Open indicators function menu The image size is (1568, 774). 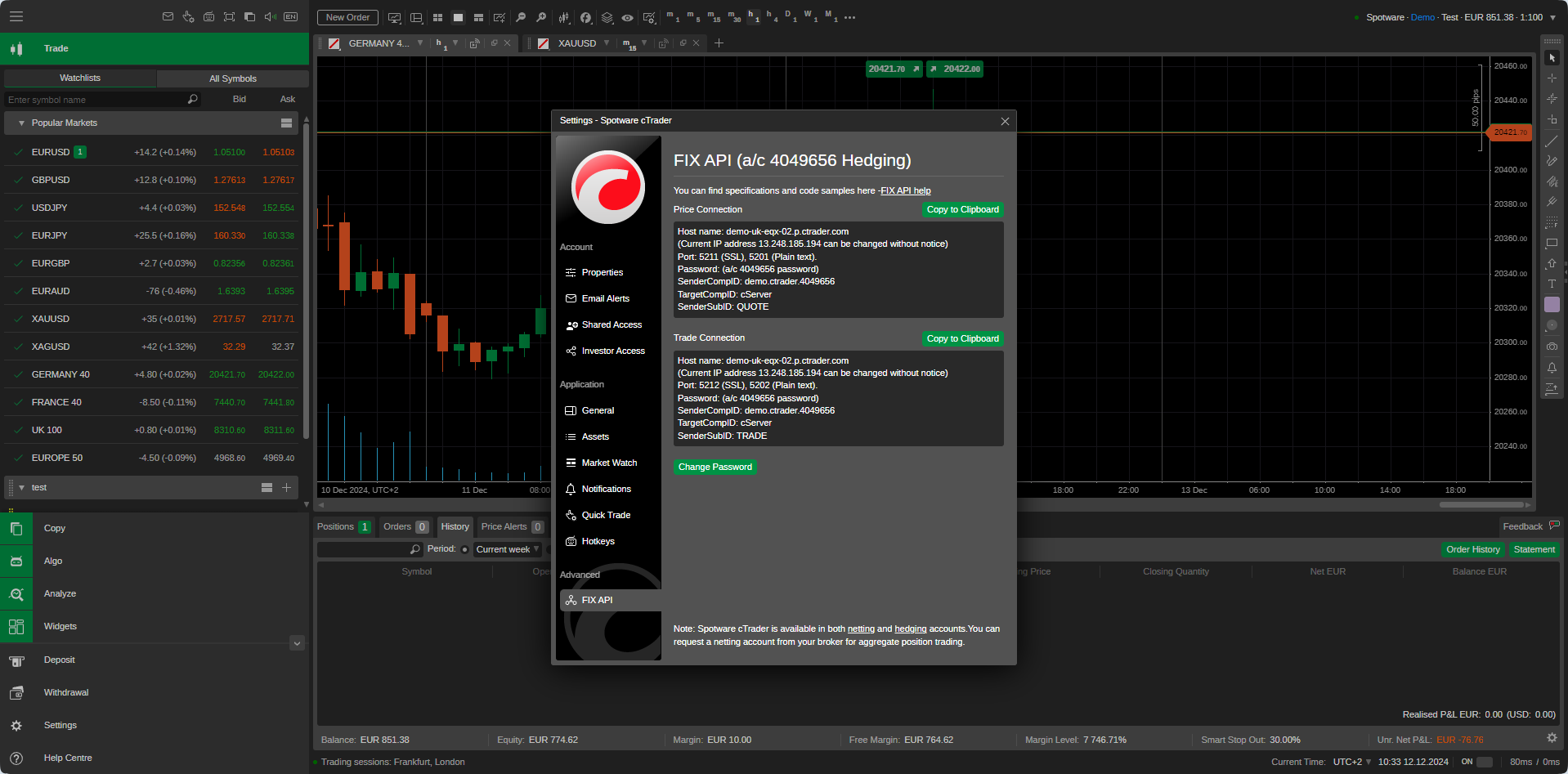(x=585, y=17)
